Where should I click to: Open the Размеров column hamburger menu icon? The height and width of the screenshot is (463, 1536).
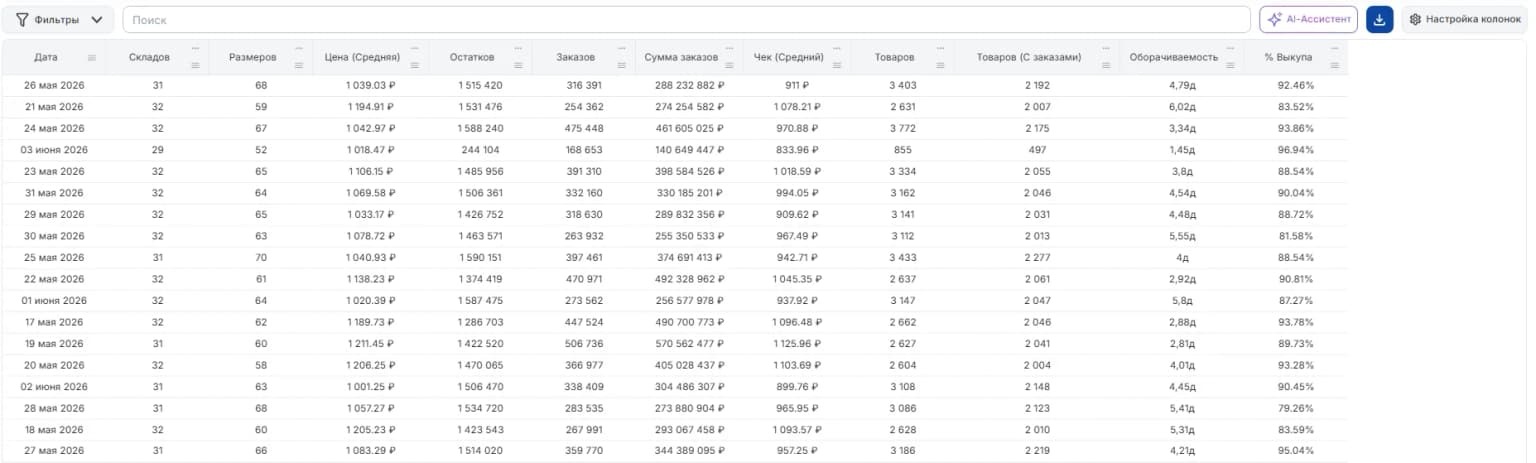point(299,66)
